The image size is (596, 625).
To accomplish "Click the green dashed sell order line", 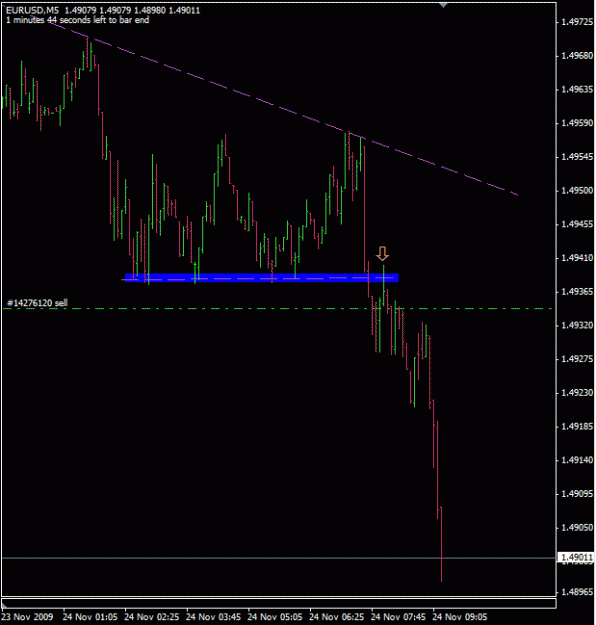I will pyautogui.click(x=277, y=309).
